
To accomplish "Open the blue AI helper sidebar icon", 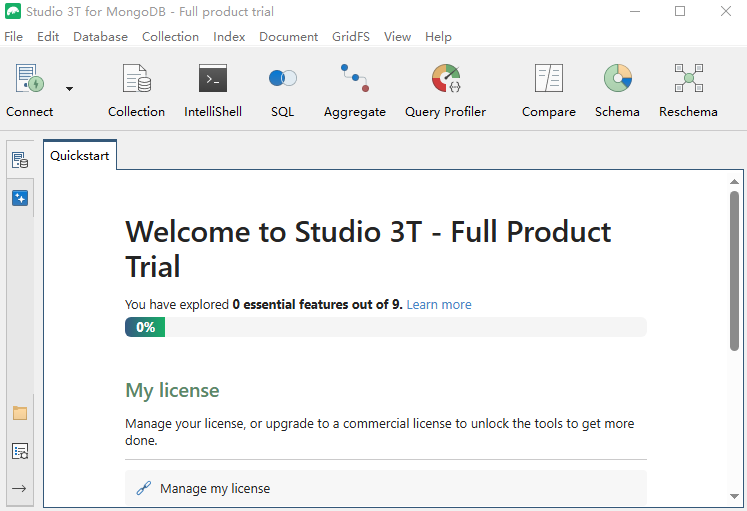I will pos(20,198).
